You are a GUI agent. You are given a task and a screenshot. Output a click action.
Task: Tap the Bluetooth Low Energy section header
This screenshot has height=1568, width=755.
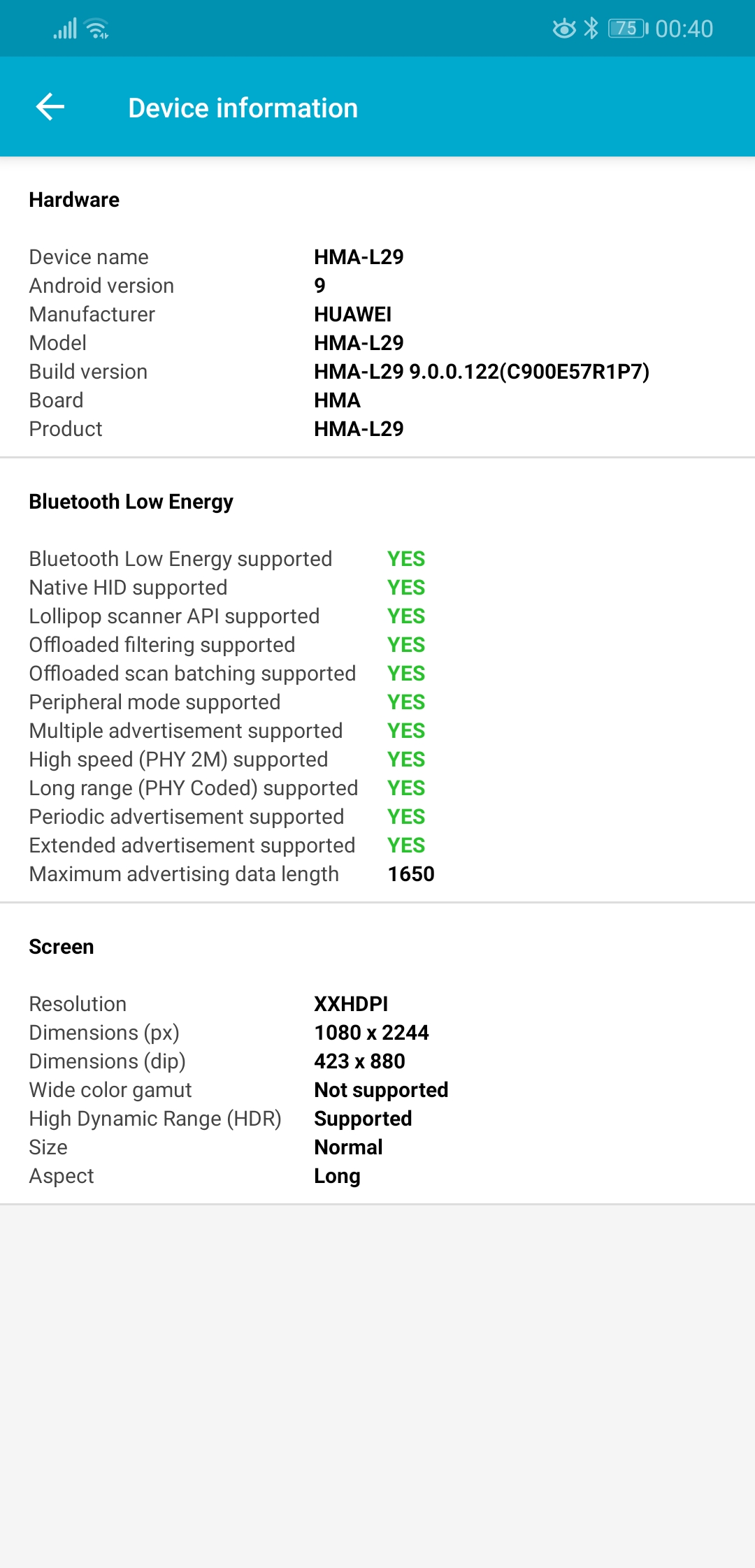pos(131,502)
